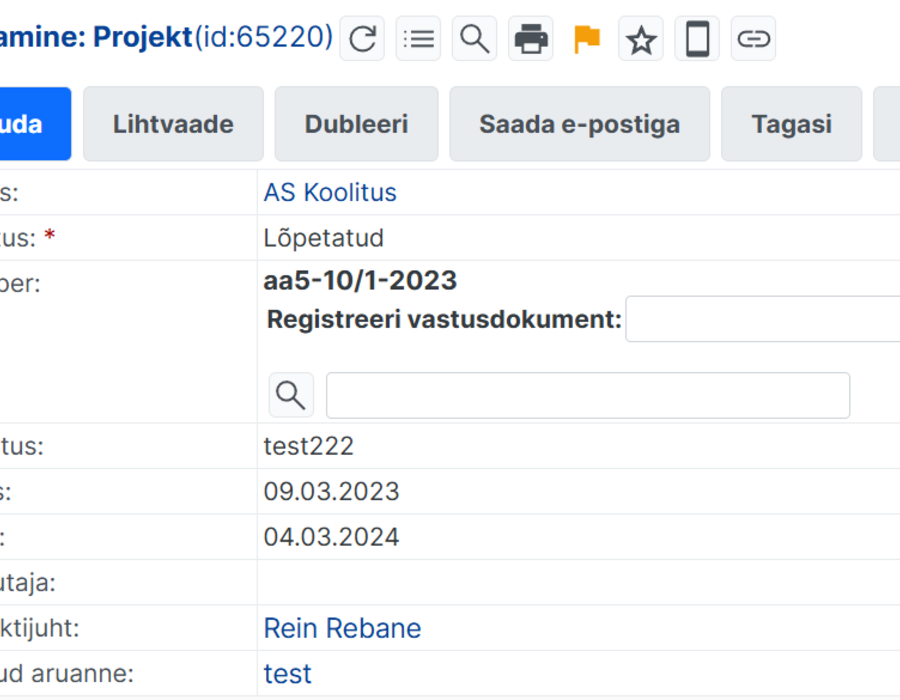Screen dimensions: 900x700
Task: Click the blue button ending in 'uda'
Action: click(x=34, y=124)
